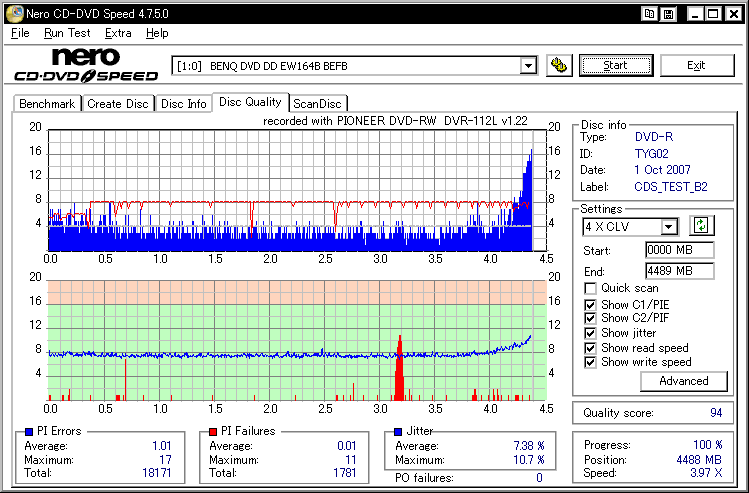Click the PIF jitter lower graph
Image resolution: width=749 pixels, height=493 pixels.
click(297, 340)
